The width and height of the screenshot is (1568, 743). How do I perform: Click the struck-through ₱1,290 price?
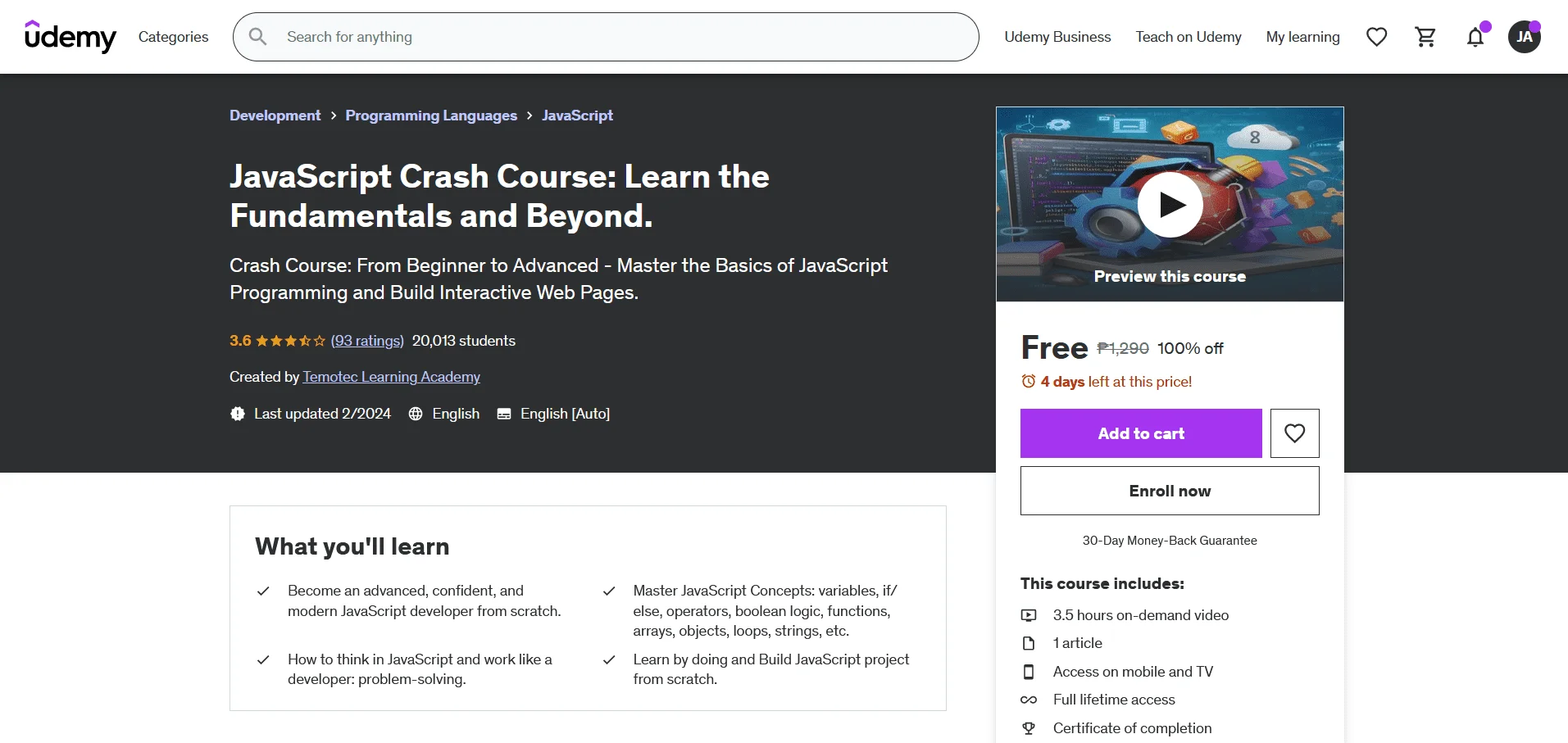click(1123, 348)
